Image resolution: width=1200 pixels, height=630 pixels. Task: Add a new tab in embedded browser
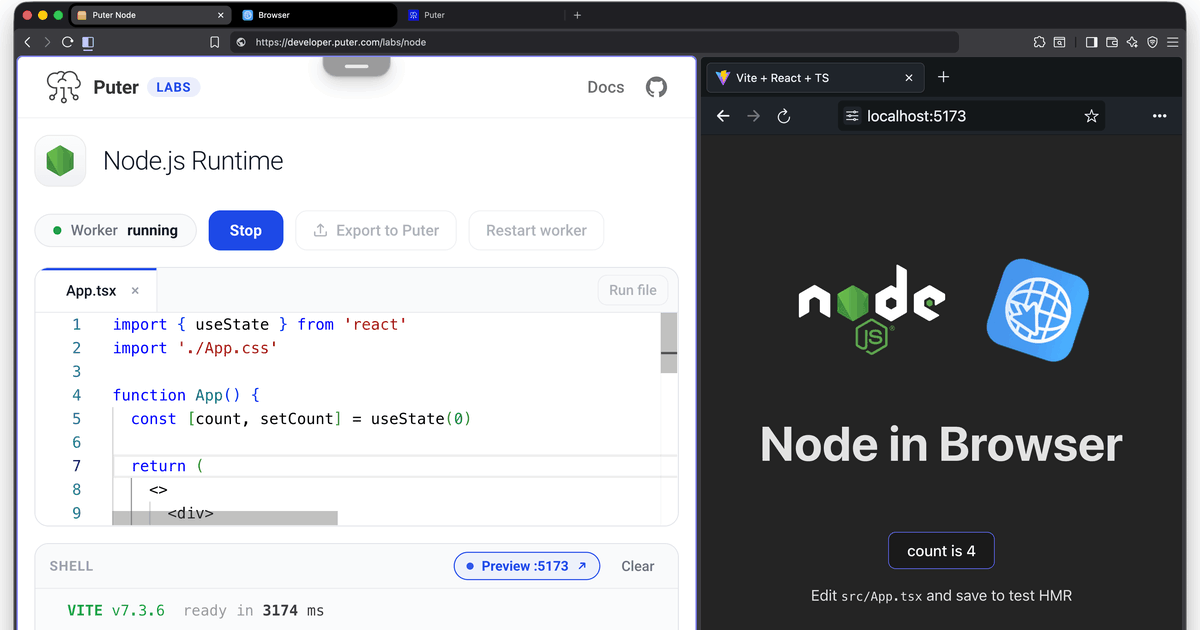pos(943,77)
